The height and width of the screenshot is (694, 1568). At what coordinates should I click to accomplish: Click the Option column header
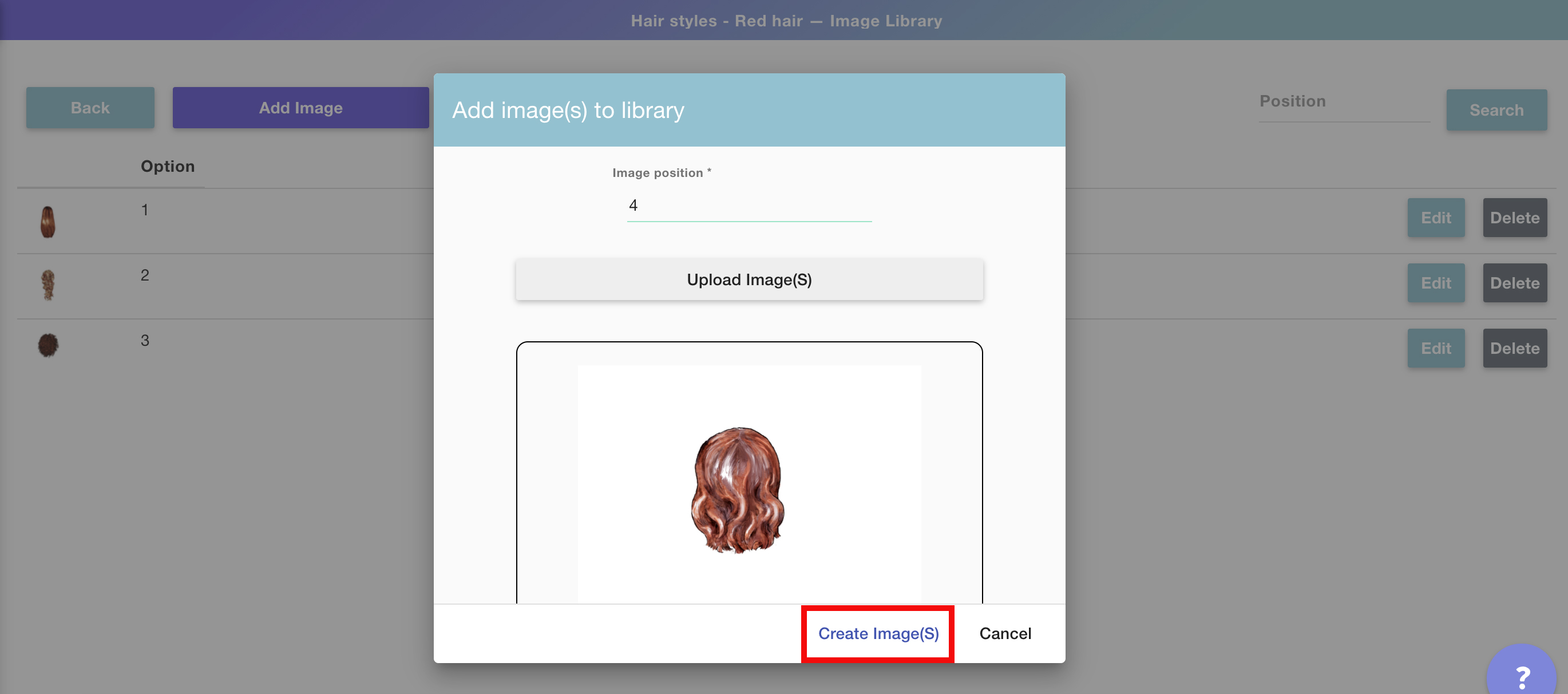[x=168, y=166]
